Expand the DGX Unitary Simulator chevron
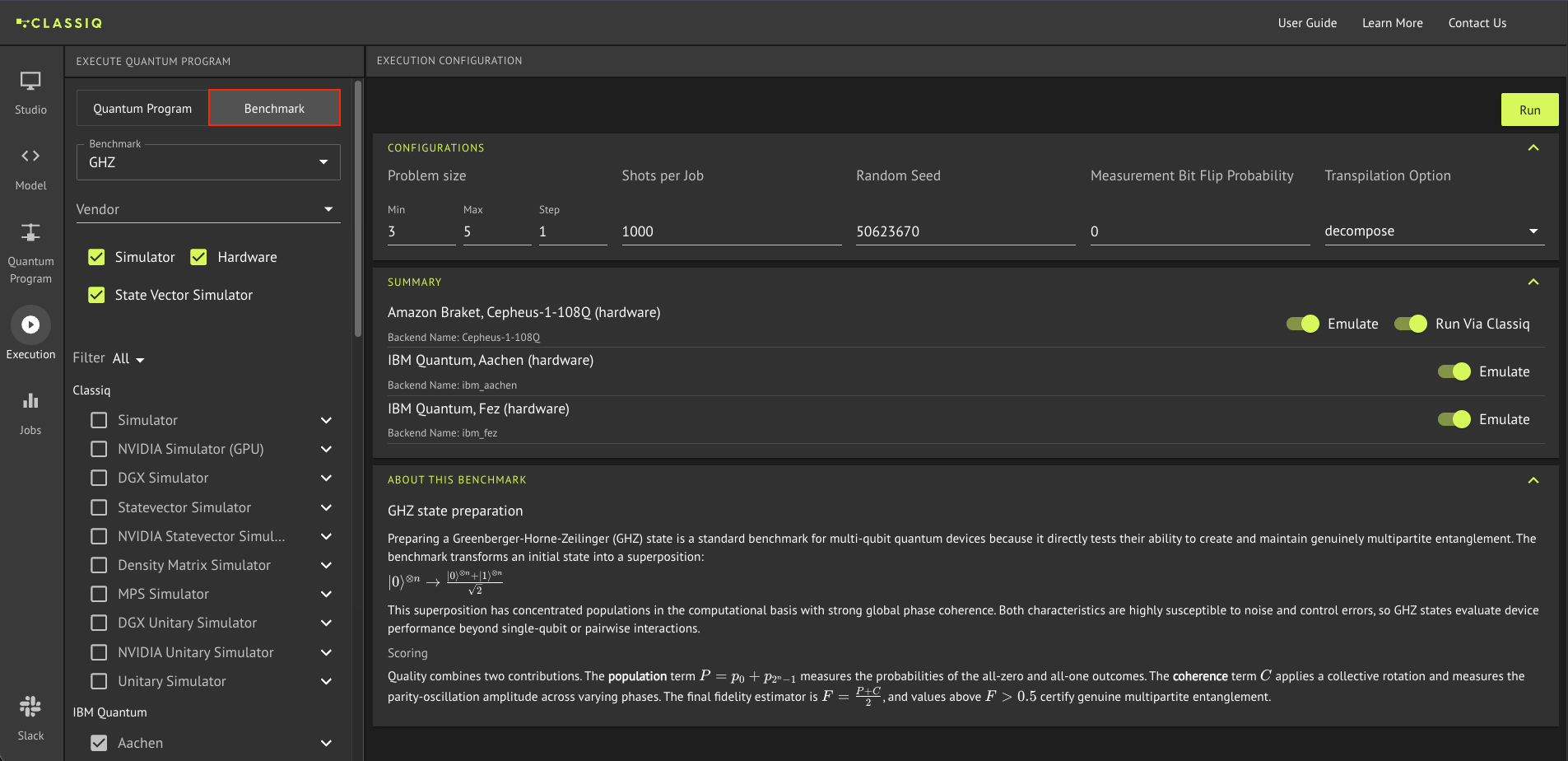The width and height of the screenshot is (1568, 761). tap(326, 623)
